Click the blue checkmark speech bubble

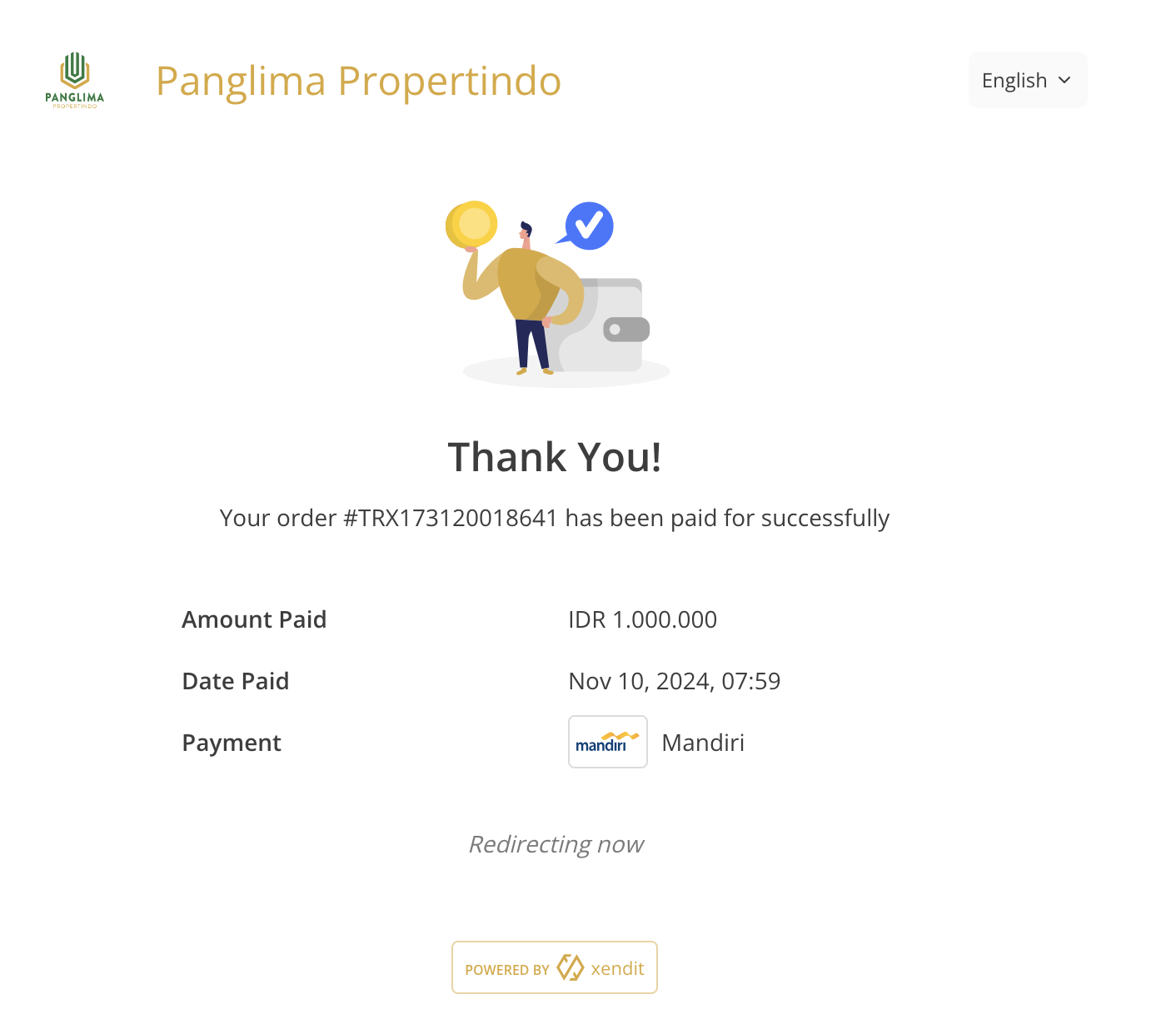[589, 226]
